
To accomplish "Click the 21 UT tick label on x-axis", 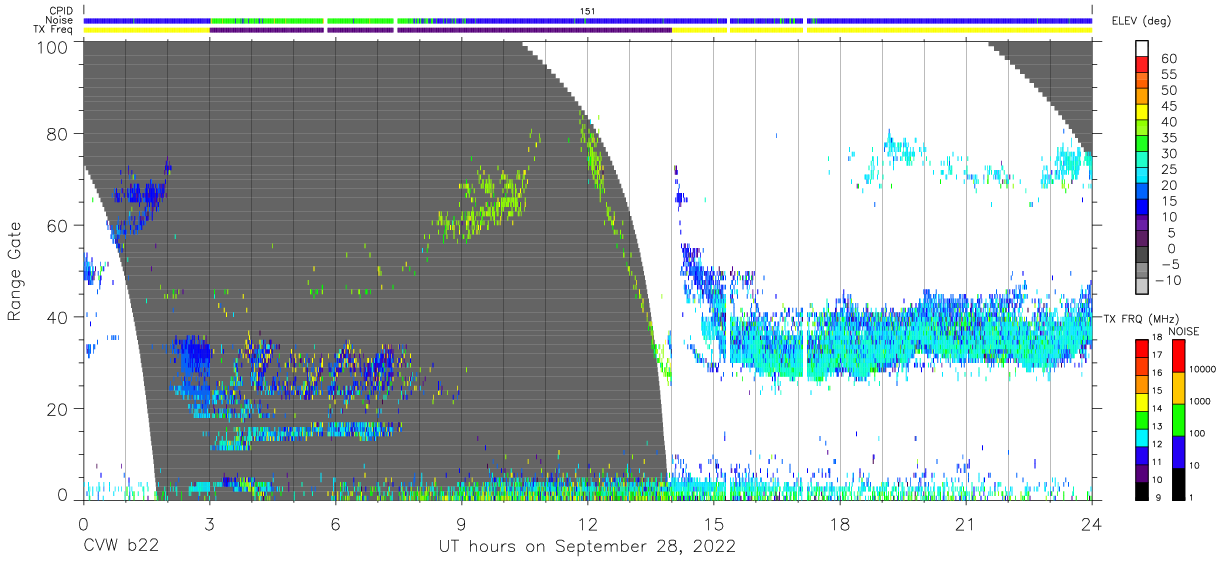I will pyautogui.click(x=966, y=525).
